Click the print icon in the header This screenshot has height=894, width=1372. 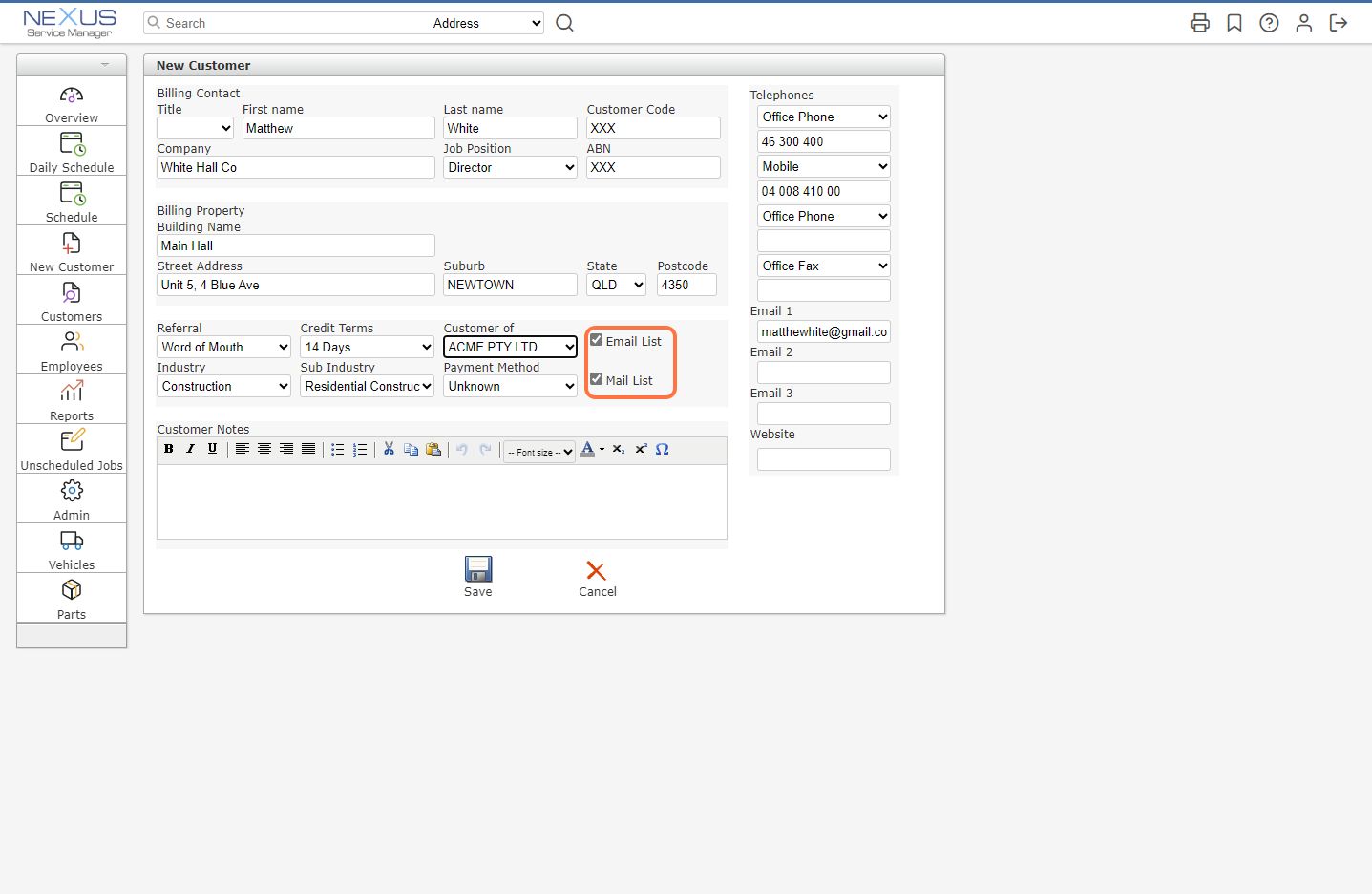point(1200,23)
